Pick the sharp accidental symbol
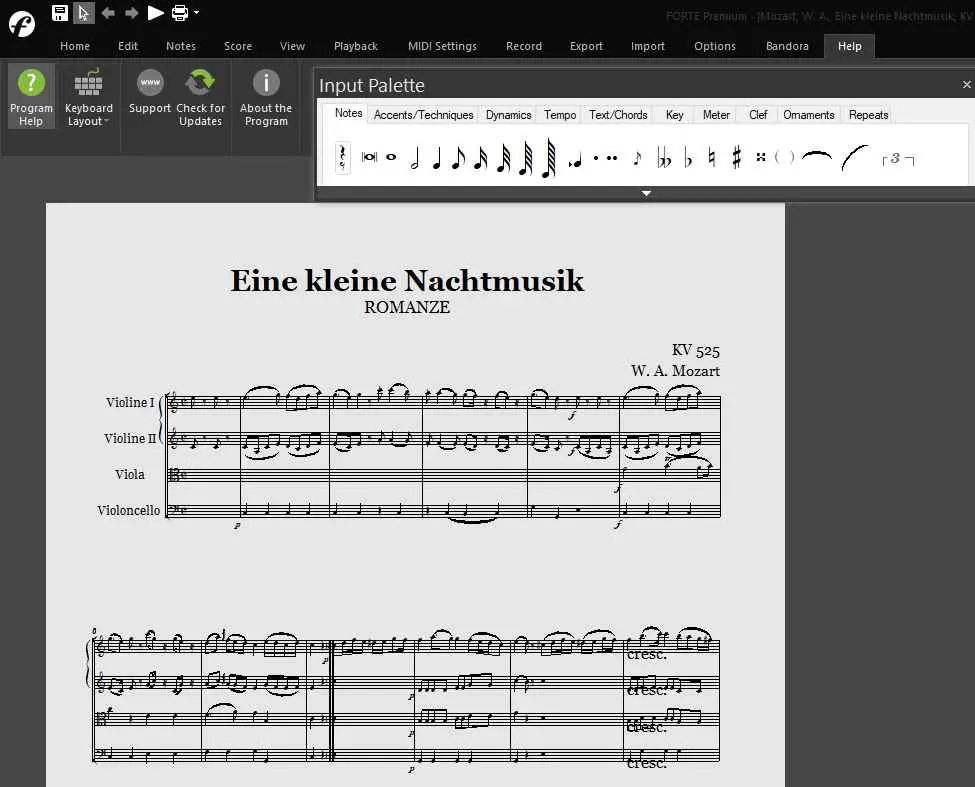Screen dimensions: 975x787 [737, 158]
